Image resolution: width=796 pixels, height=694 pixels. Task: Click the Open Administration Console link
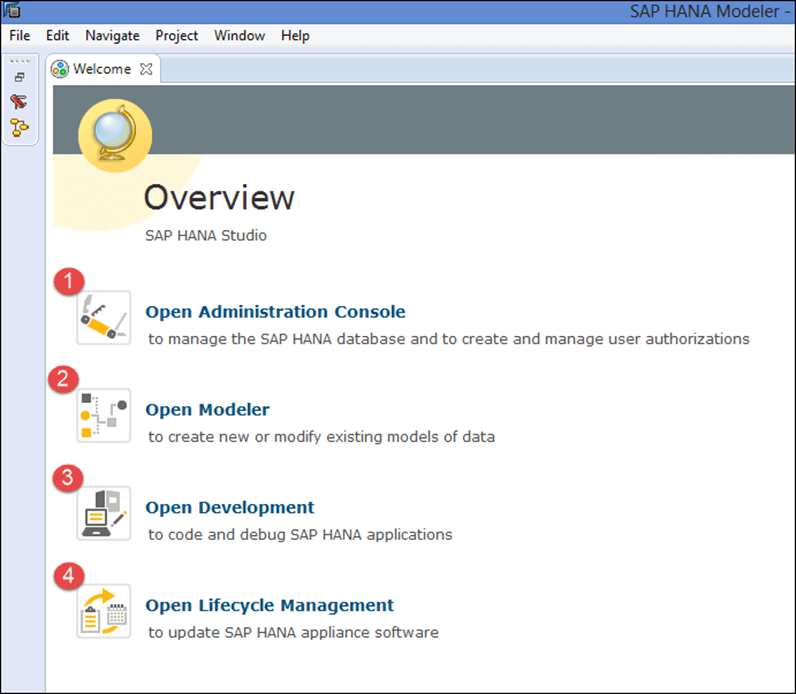click(x=275, y=312)
